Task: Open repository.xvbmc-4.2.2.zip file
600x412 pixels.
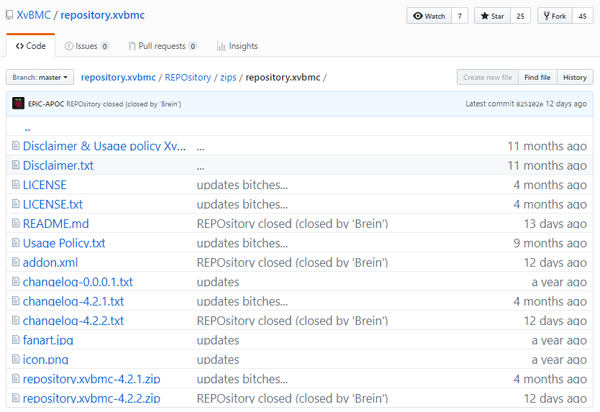Action: 91,398
